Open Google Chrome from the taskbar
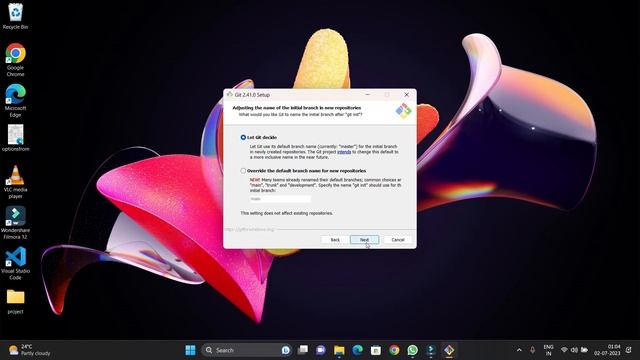The height and width of the screenshot is (360, 640). click(394, 350)
